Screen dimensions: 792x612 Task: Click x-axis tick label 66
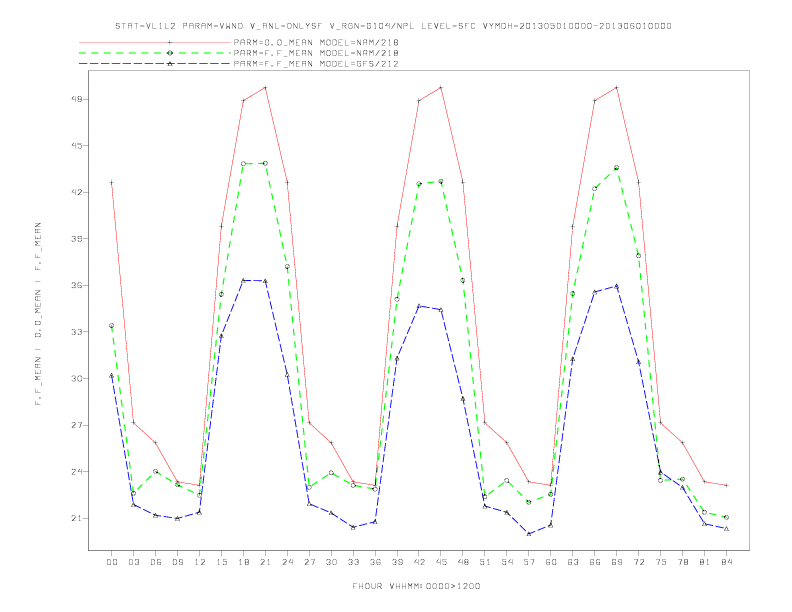(595, 562)
